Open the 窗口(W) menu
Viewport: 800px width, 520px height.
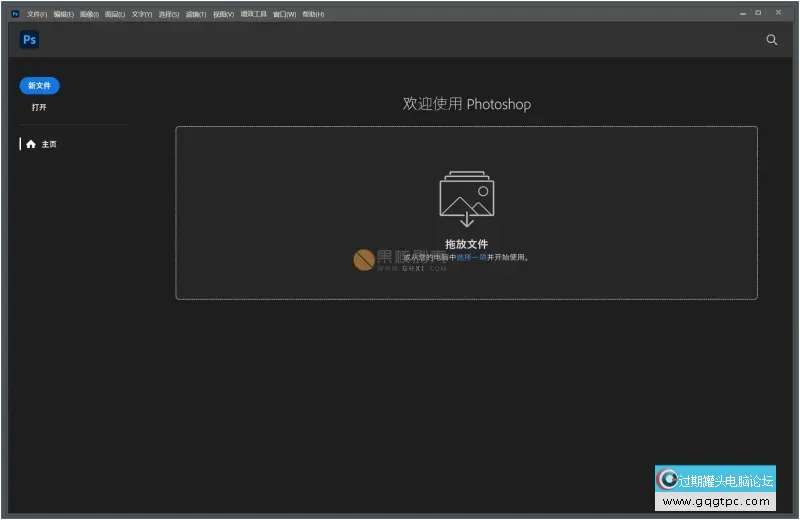coord(284,14)
